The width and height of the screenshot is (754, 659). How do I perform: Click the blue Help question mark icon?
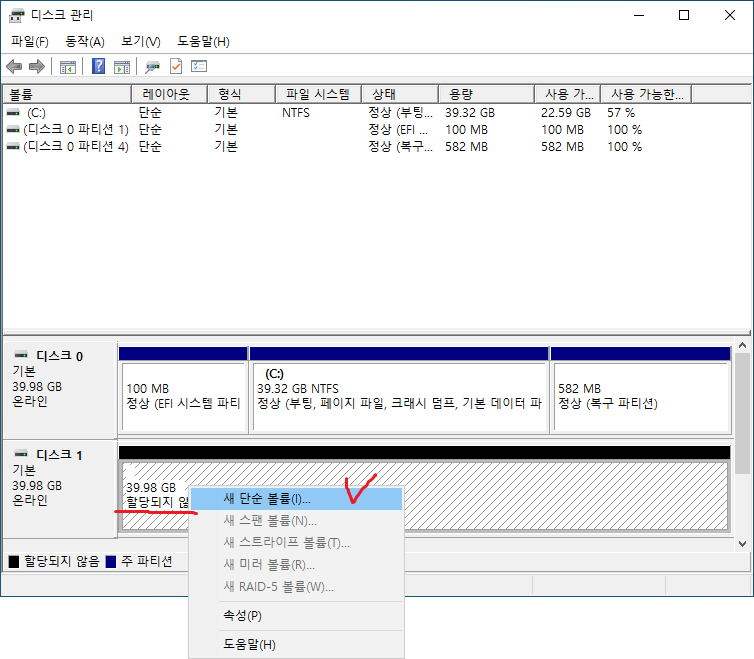98,66
